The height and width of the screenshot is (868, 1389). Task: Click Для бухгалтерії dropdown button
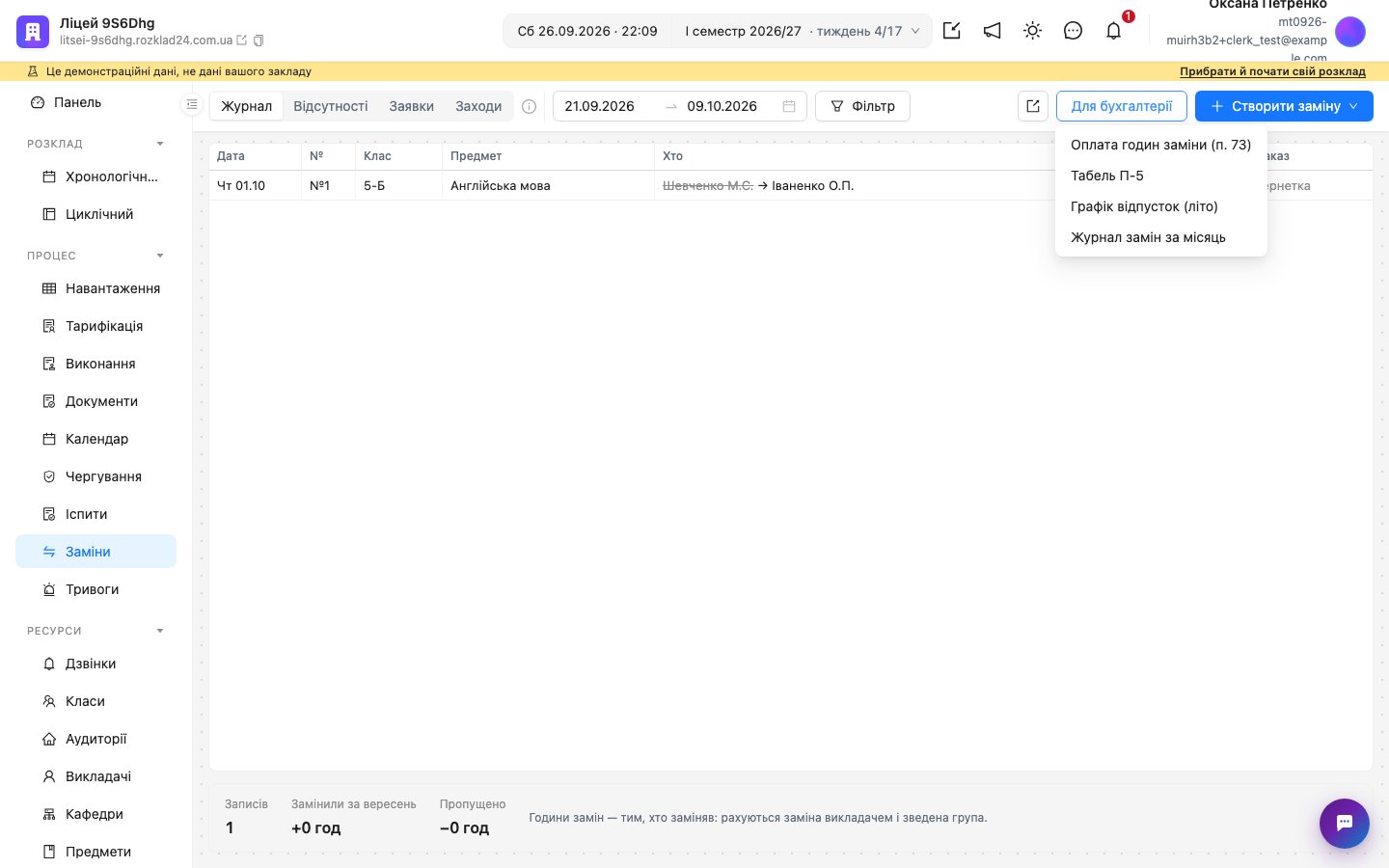(x=1122, y=106)
